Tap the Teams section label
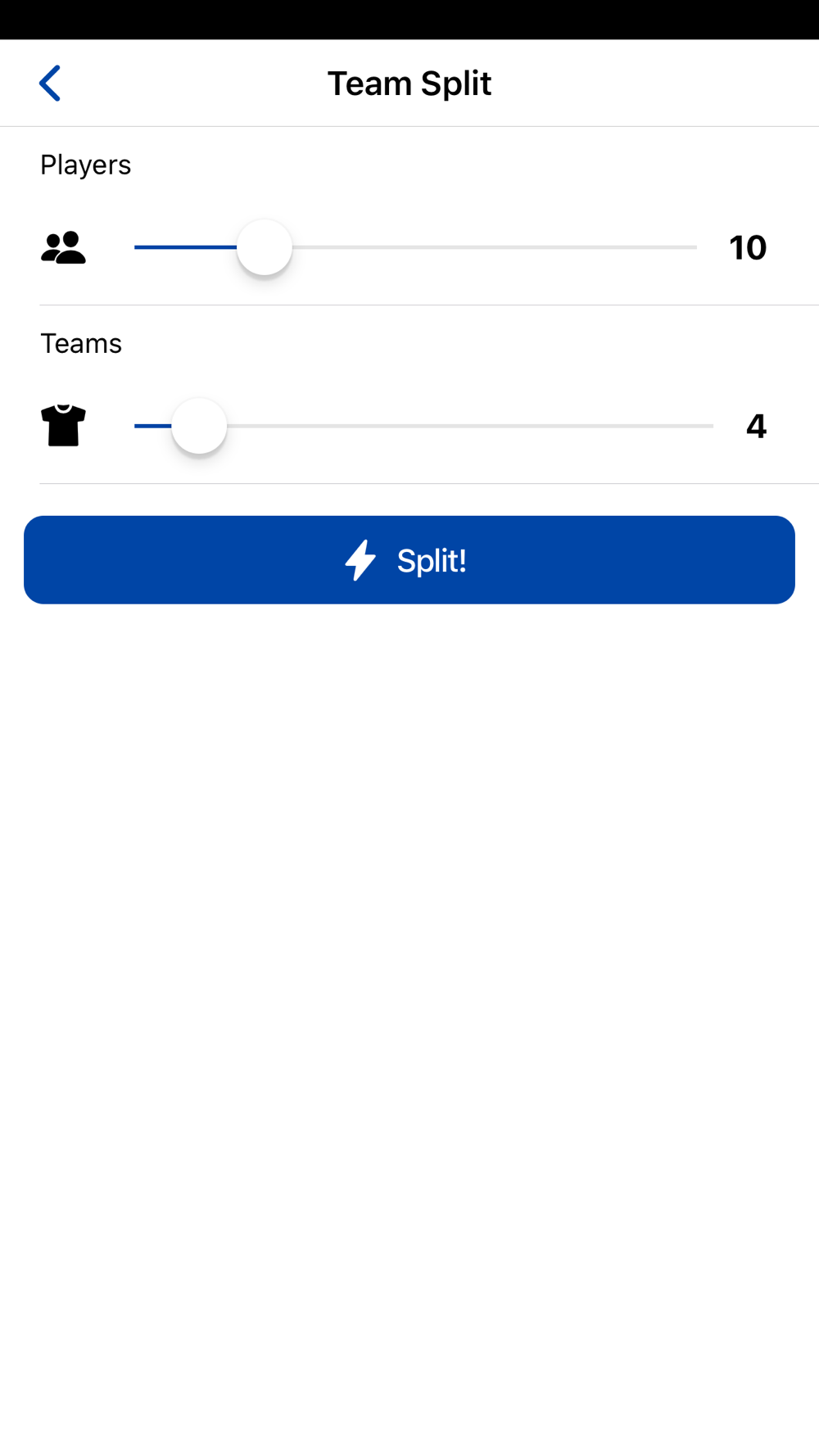Viewport: 819px width, 1456px height. pyautogui.click(x=81, y=344)
